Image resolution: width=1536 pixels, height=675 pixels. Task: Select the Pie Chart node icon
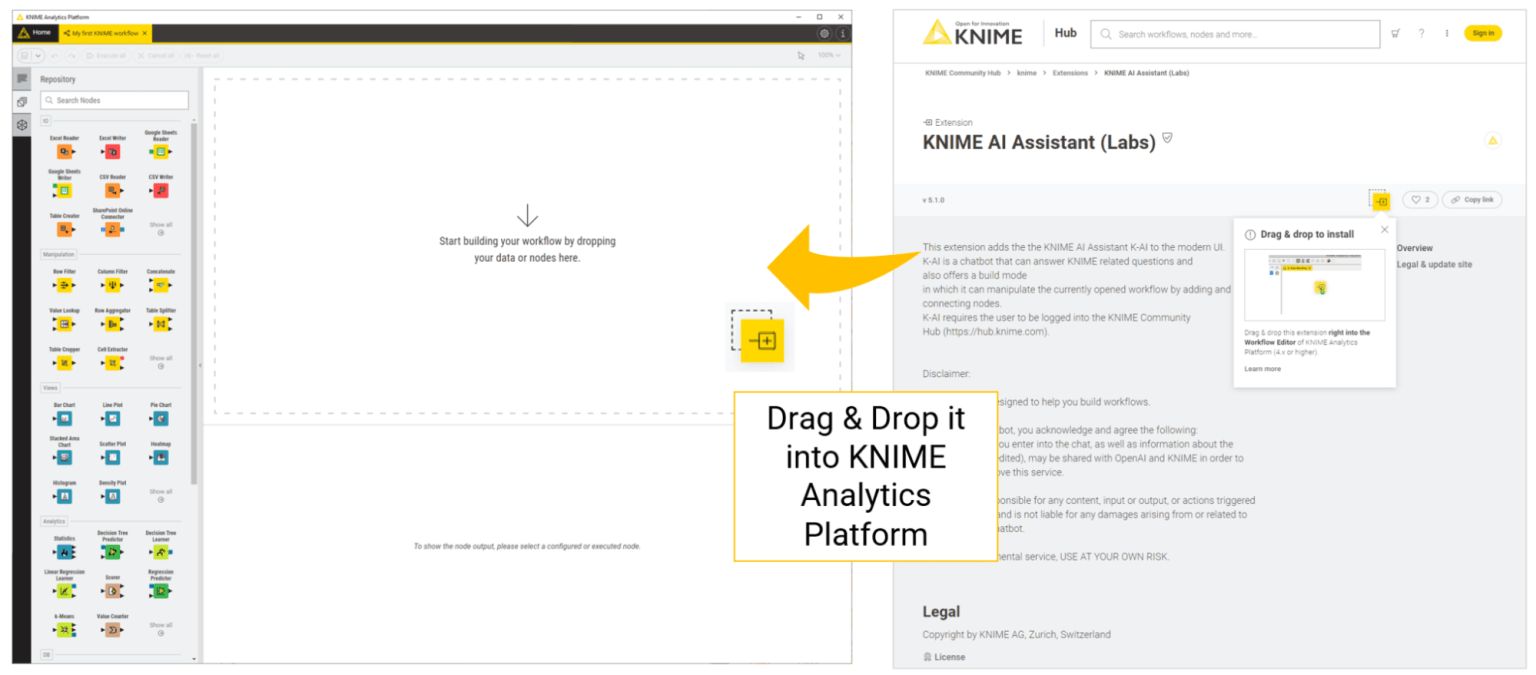(x=160, y=419)
